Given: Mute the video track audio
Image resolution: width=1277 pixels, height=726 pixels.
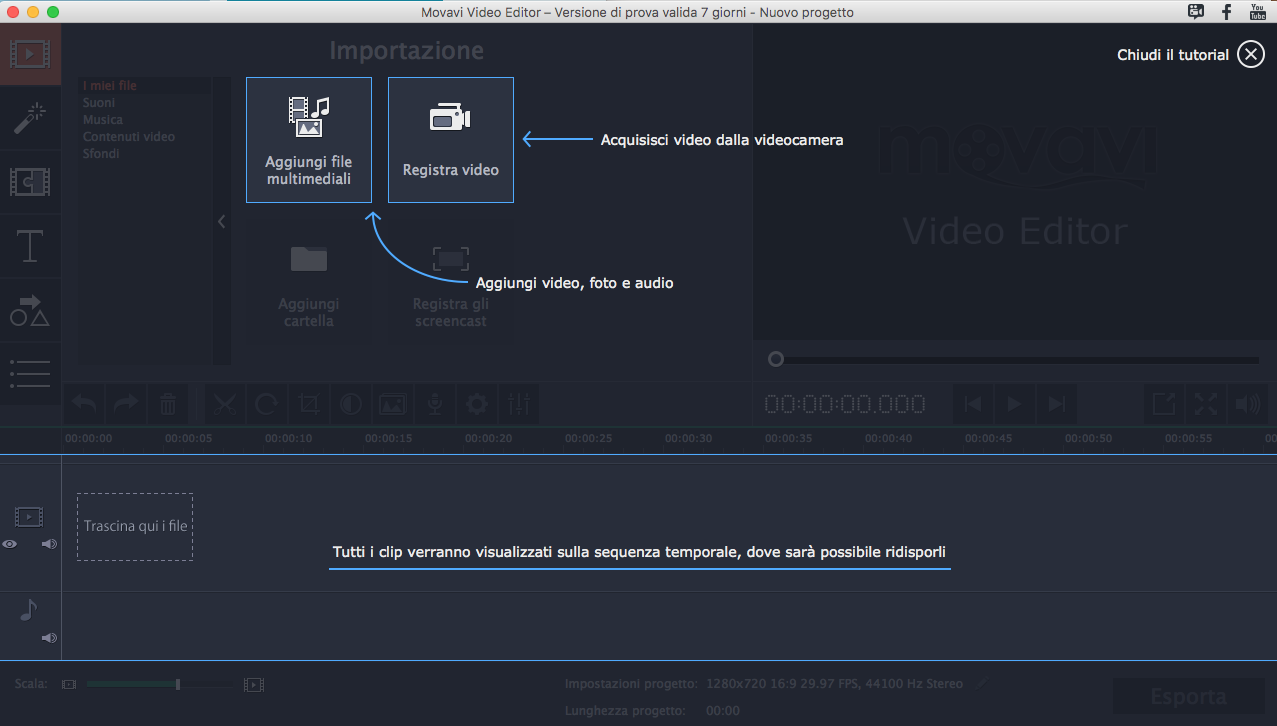Looking at the screenshot, I should click(49, 544).
